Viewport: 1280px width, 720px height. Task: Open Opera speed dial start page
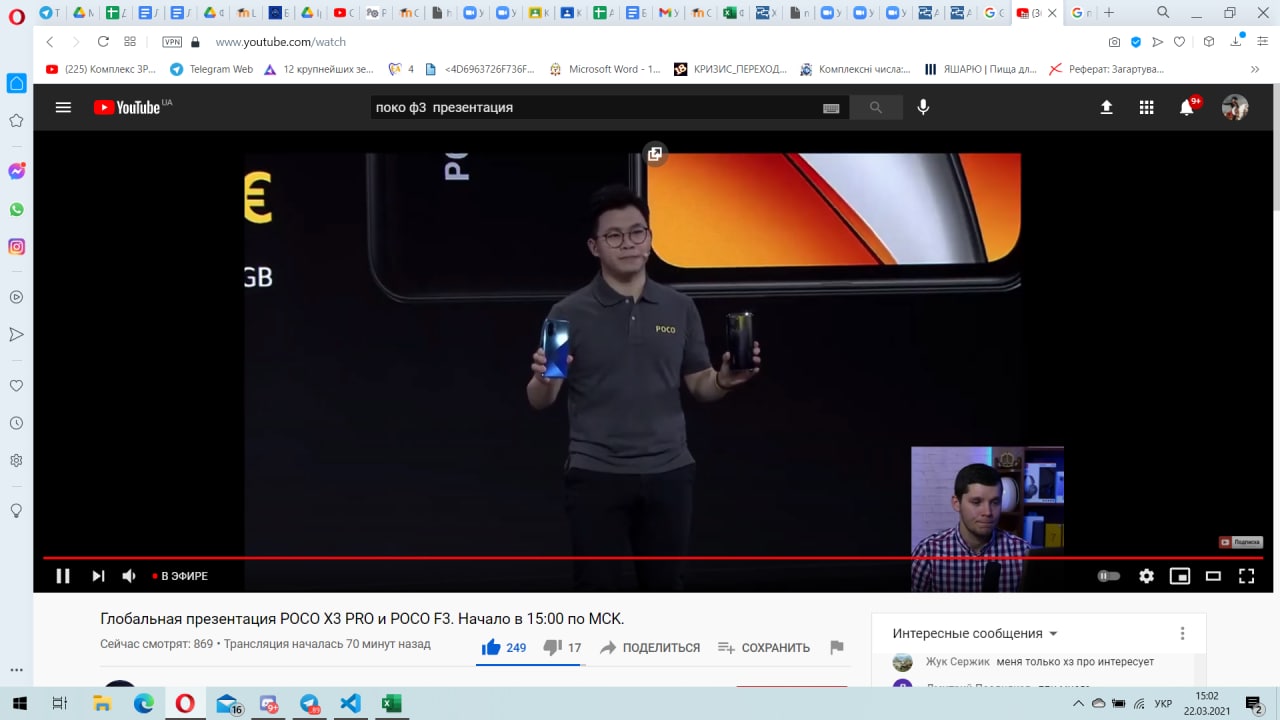pyautogui.click(x=130, y=42)
